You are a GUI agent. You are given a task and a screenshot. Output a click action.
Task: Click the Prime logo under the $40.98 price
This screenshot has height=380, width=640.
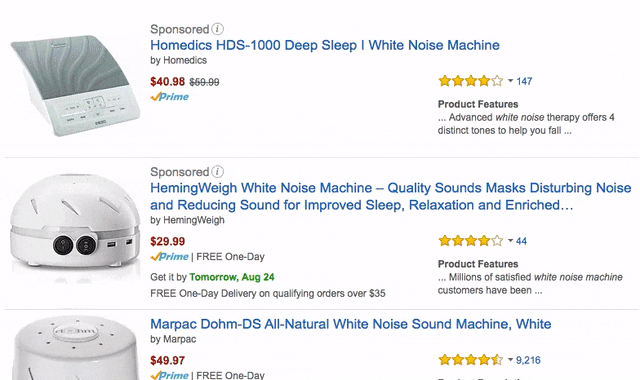click(x=169, y=97)
